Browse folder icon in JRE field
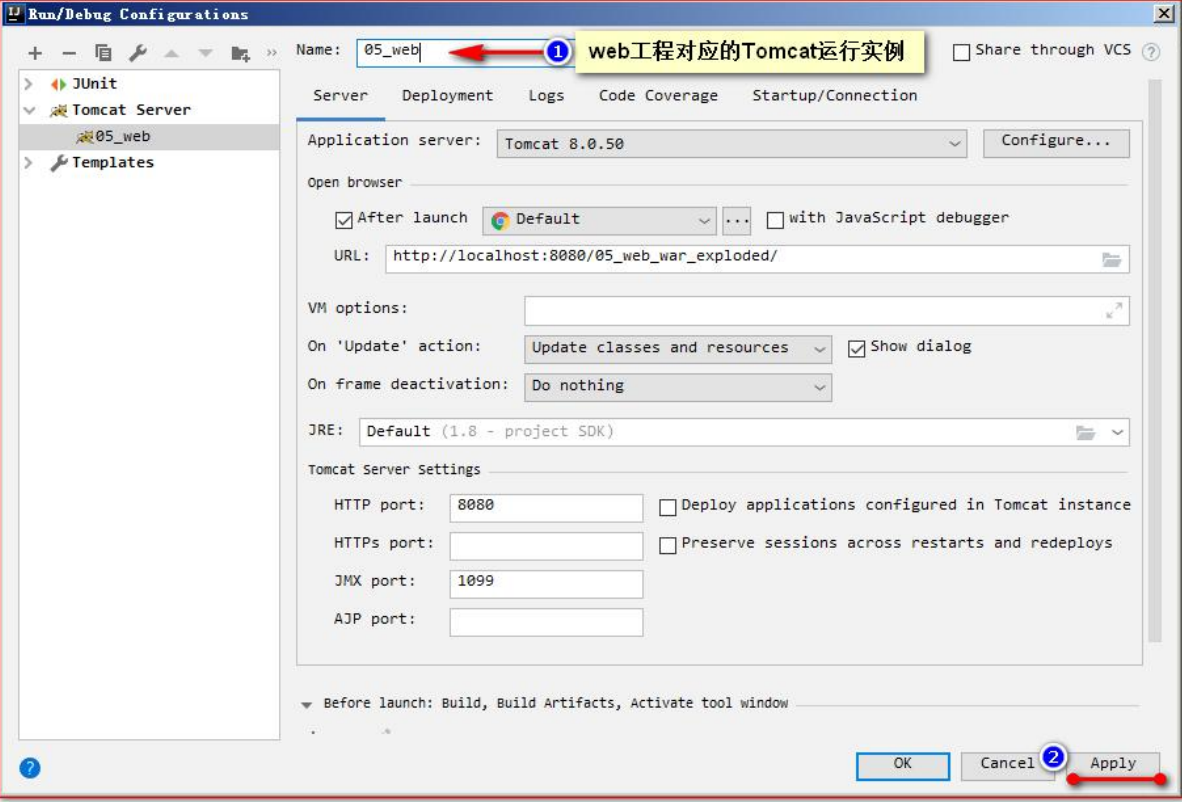Screen dimensions: 1182x802 click(x=1086, y=433)
